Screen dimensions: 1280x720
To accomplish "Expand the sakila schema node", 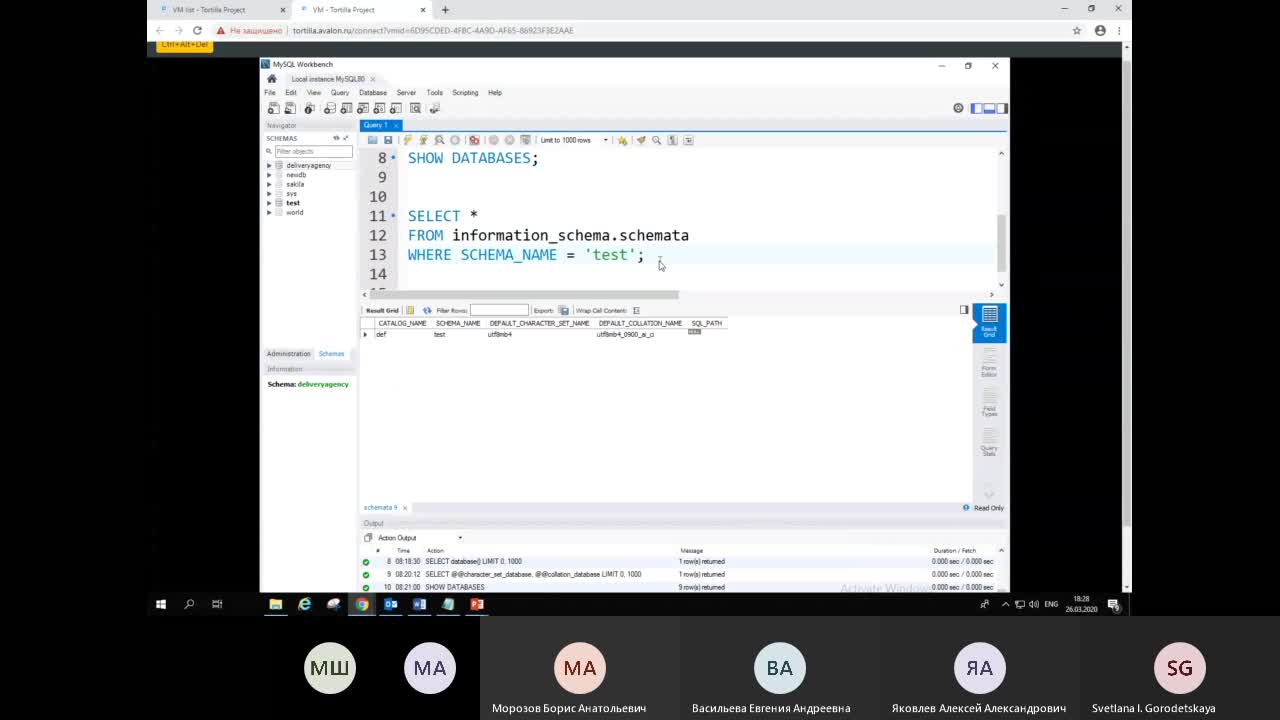I will pos(269,184).
